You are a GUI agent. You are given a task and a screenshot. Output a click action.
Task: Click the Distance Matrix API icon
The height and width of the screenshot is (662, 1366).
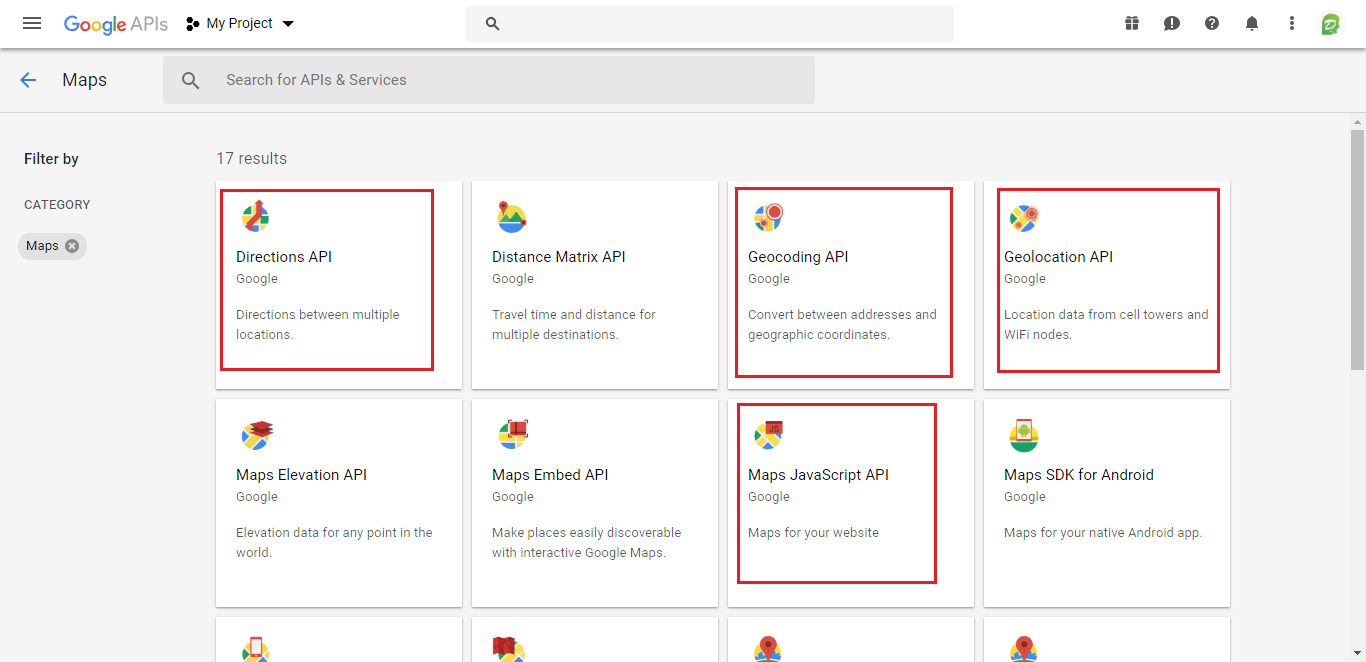tap(512, 216)
